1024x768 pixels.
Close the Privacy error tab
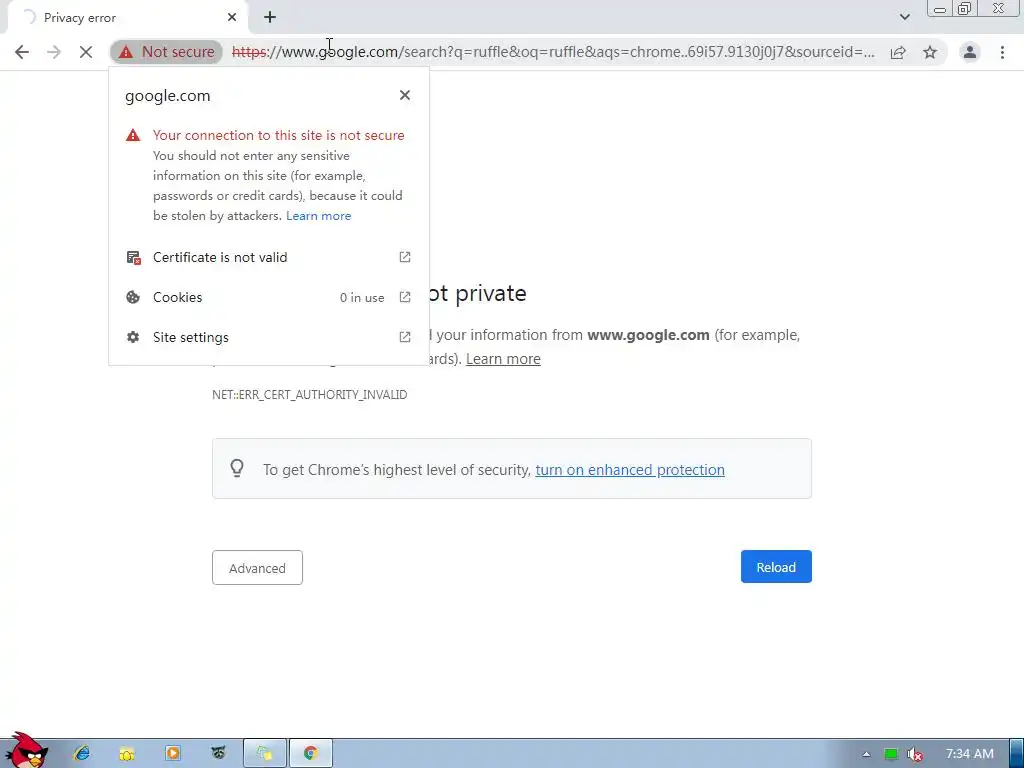click(232, 18)
